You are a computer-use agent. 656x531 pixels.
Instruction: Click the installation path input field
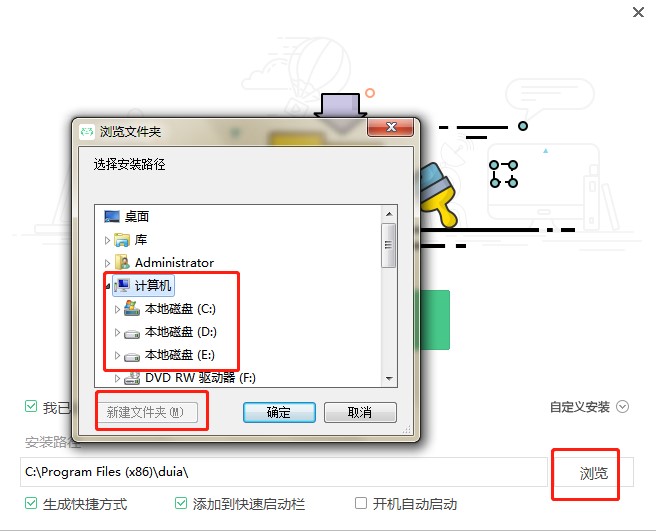tap(284, 472)
